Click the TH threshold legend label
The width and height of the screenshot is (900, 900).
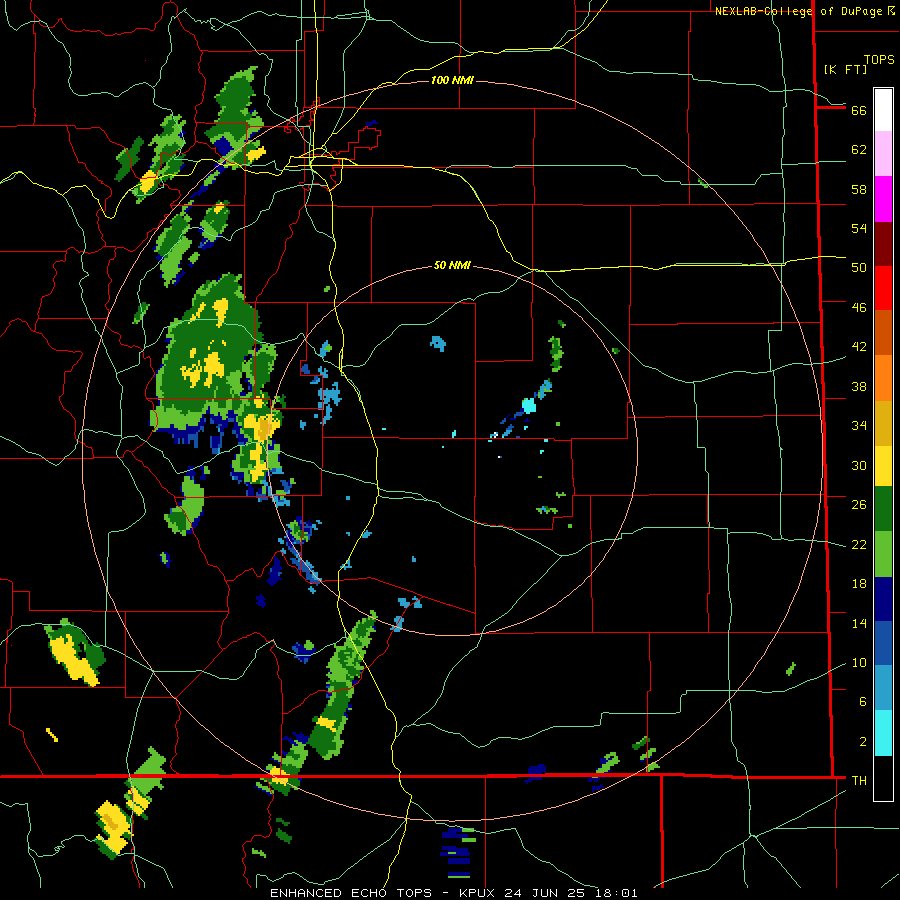[x=859, y=781]
